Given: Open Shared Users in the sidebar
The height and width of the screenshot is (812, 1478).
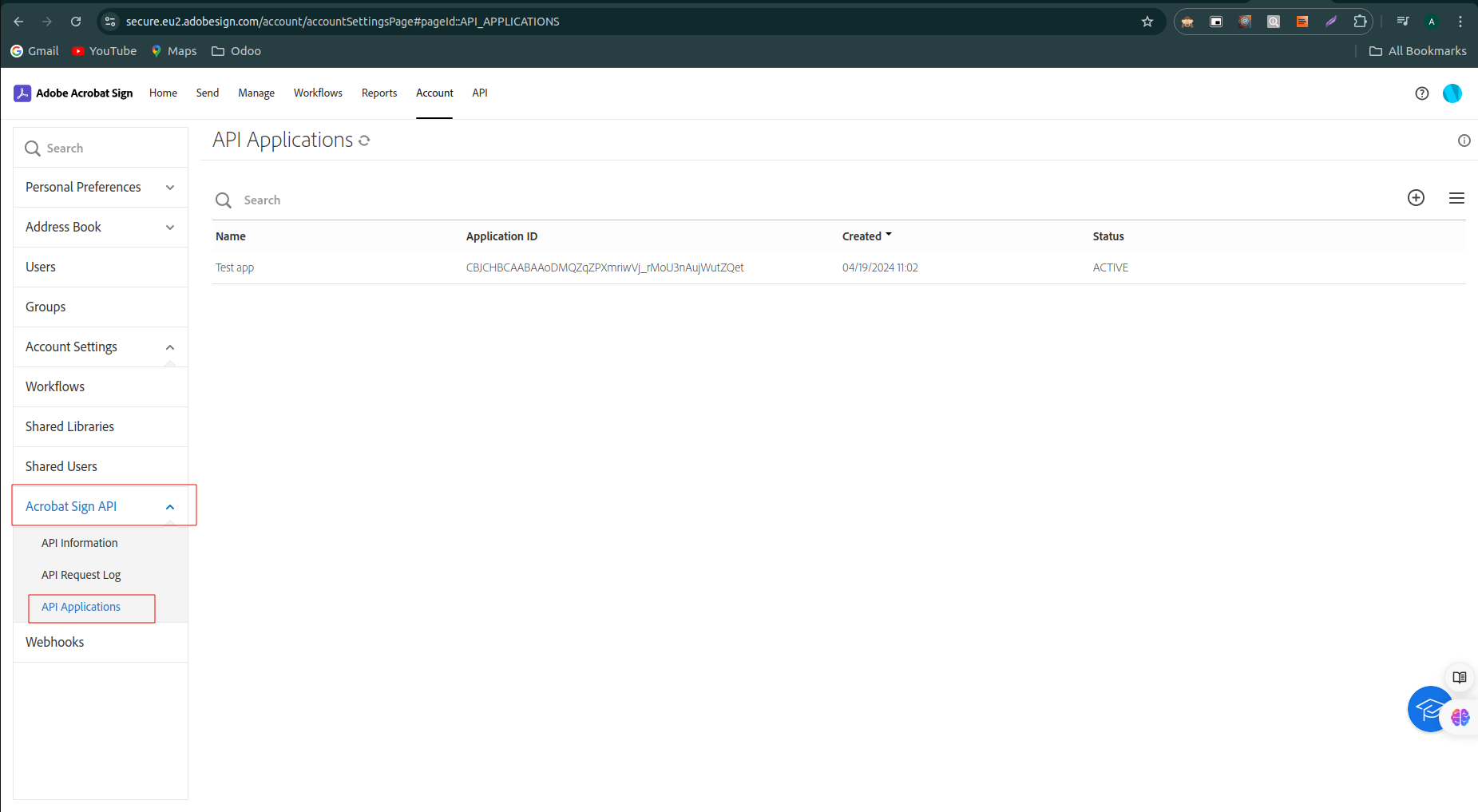Looking at the screenshot, I should [101, 466].
